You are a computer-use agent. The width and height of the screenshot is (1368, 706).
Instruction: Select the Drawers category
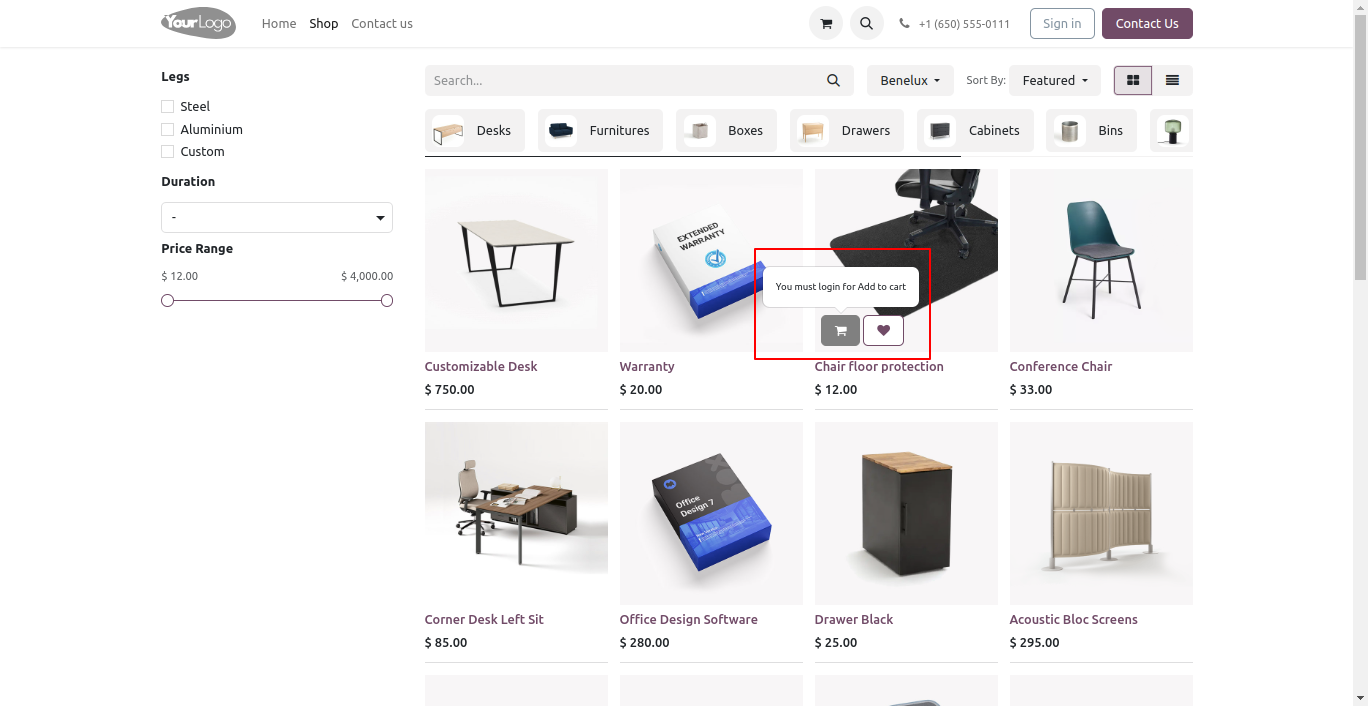(847, 130)
